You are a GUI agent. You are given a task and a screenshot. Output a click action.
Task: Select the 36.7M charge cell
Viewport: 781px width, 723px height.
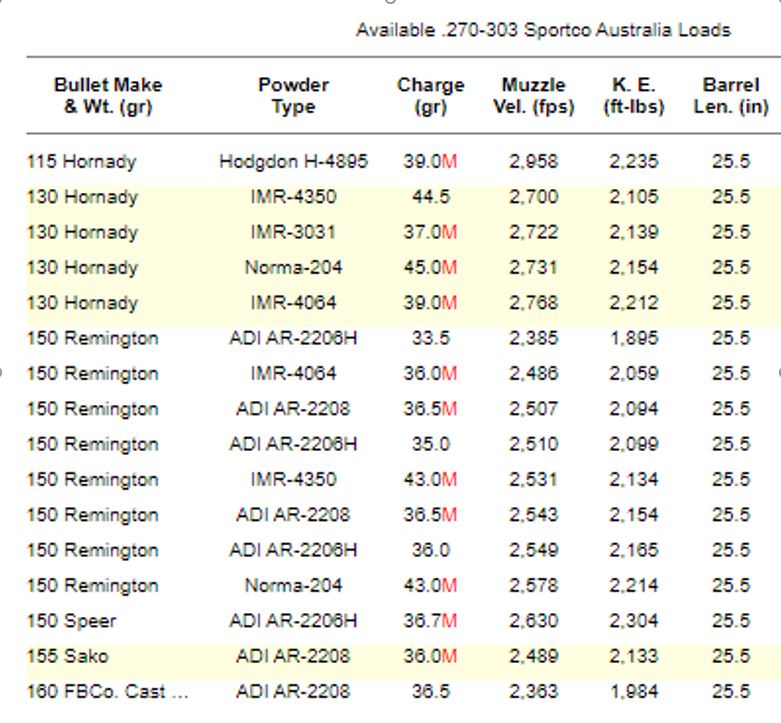(x=431, y=621)
